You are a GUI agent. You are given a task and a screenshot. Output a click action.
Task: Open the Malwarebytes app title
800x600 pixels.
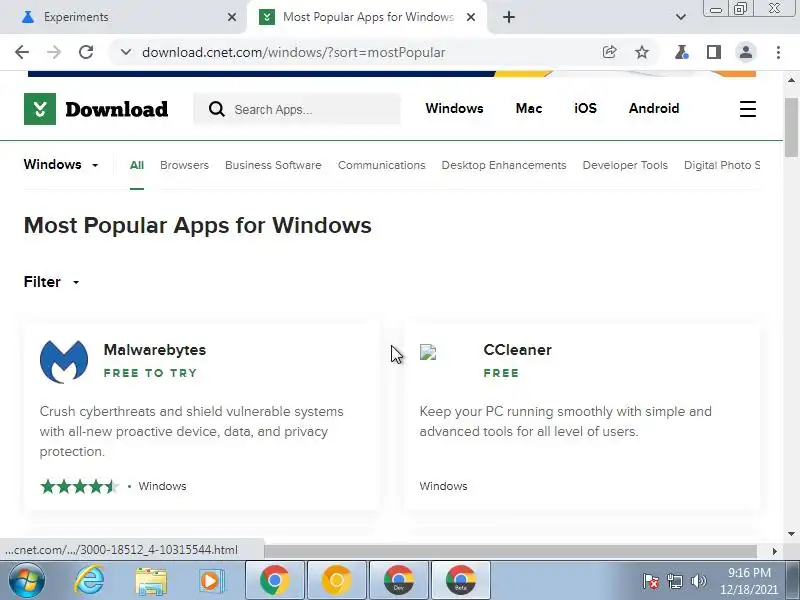[x=155, y=350]
